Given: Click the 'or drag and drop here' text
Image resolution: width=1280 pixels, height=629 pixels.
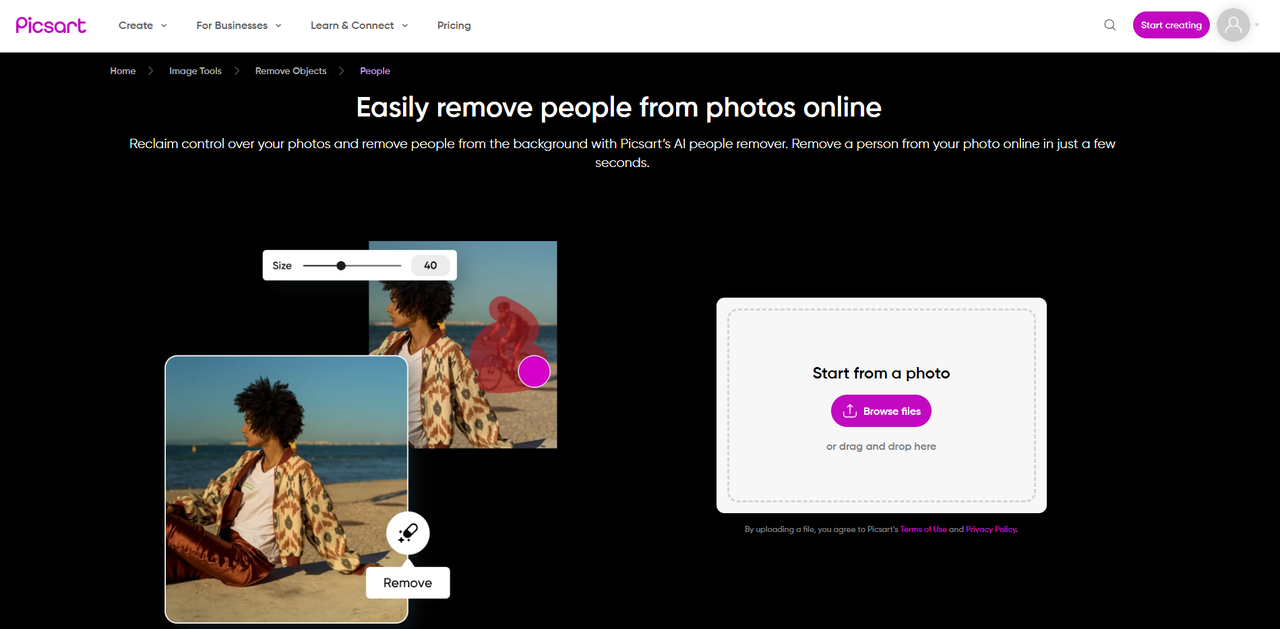Looking at the screenshot, I should [x=881, y=446].
